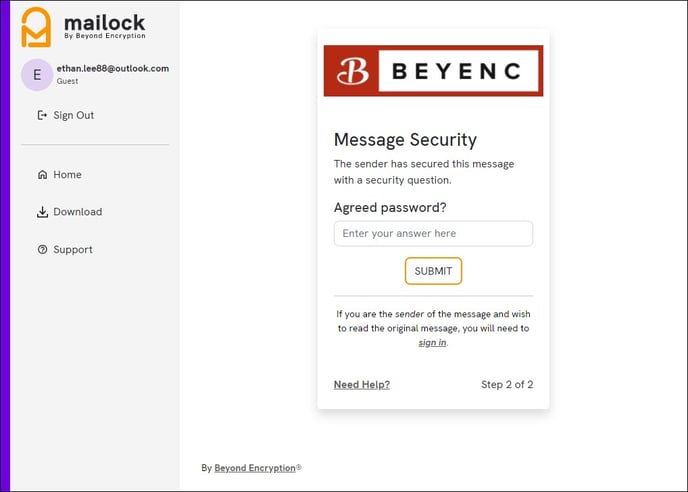The width and height of the screenshot is (688, 492).
Task: Click the Support question mark icon
Action: coord(42,250)
